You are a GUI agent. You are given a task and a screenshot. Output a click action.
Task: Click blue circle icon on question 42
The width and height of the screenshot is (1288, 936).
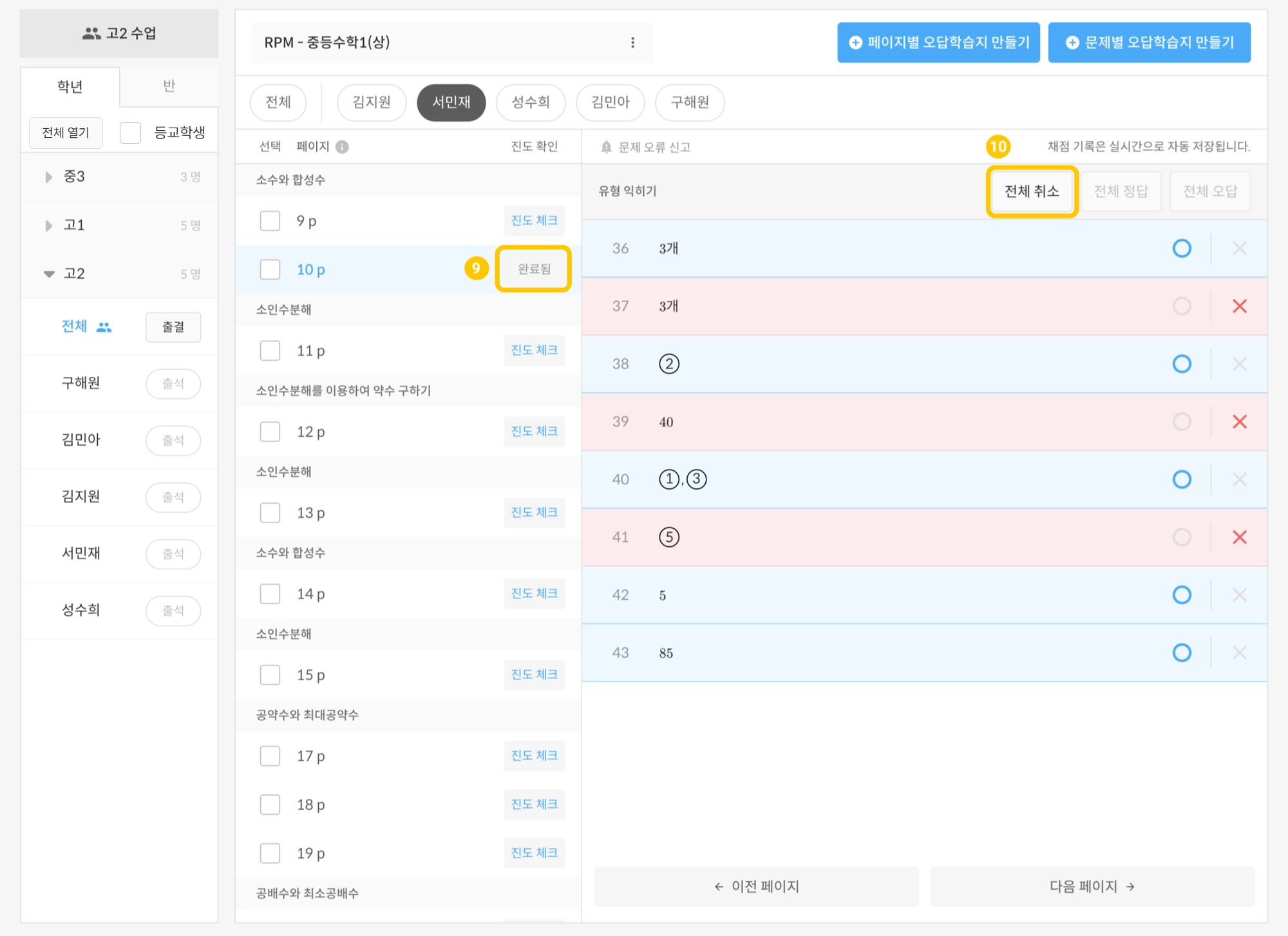click(x=1181, y=595)
